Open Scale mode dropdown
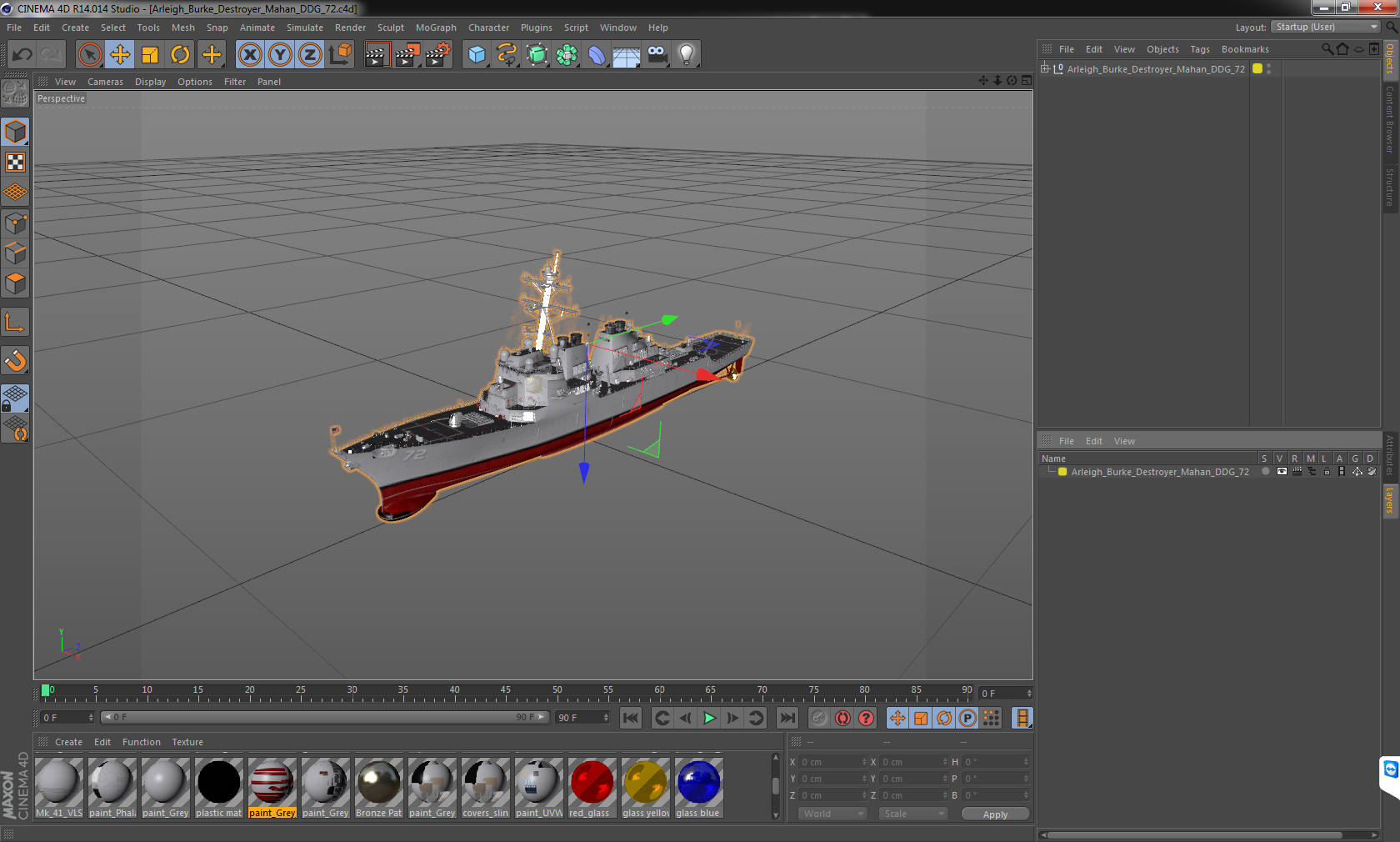1400x842 pixels. 913,814
